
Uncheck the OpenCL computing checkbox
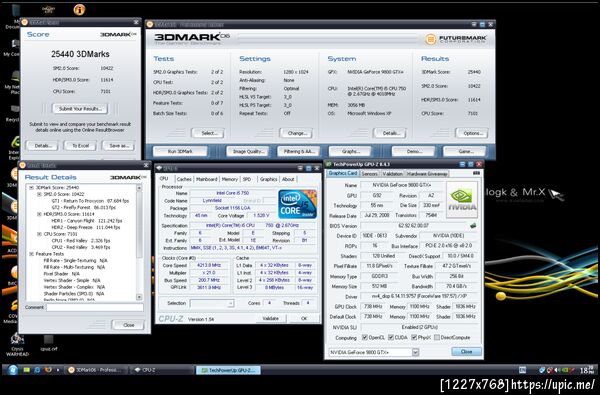point(365,338)
